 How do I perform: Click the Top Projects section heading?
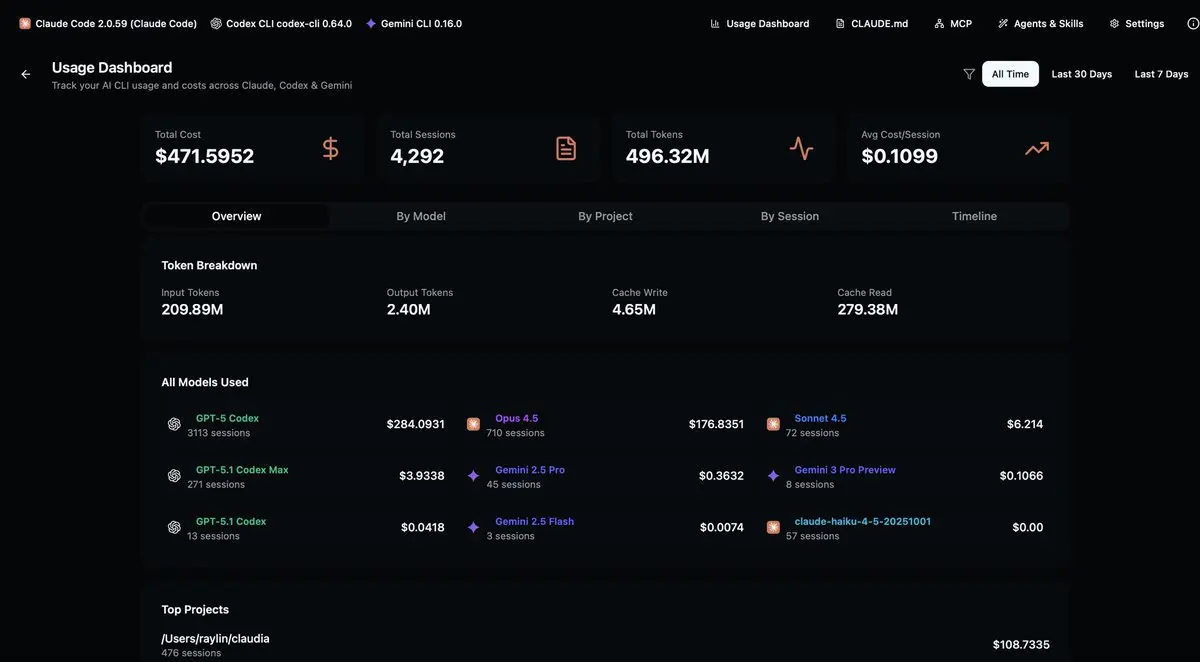pyautogui.click(x=195, y=609)
